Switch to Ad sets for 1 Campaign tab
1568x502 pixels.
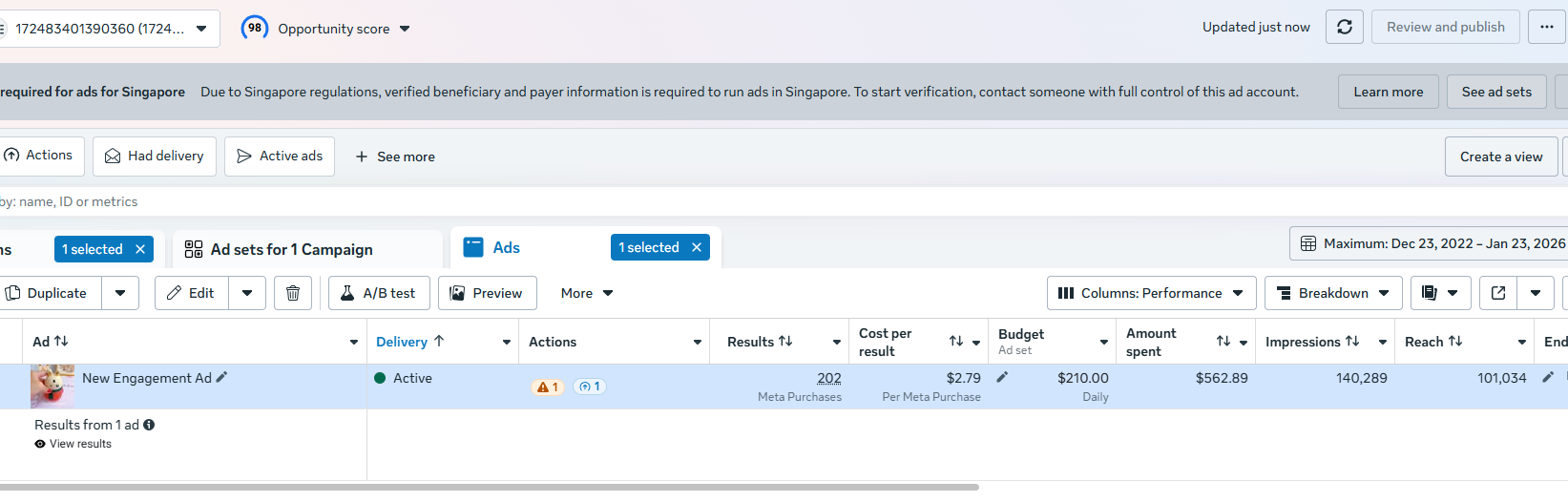pos(291,249)
